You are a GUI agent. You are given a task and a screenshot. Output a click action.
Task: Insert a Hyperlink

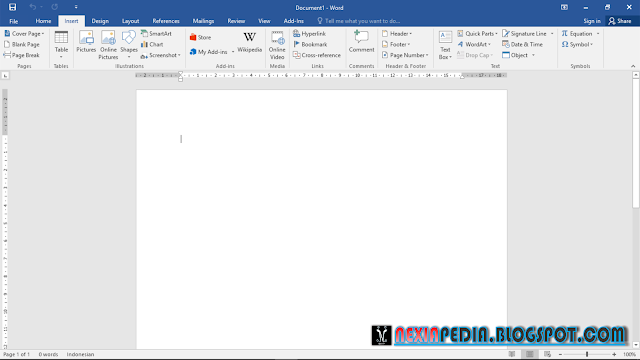point(309,33)
